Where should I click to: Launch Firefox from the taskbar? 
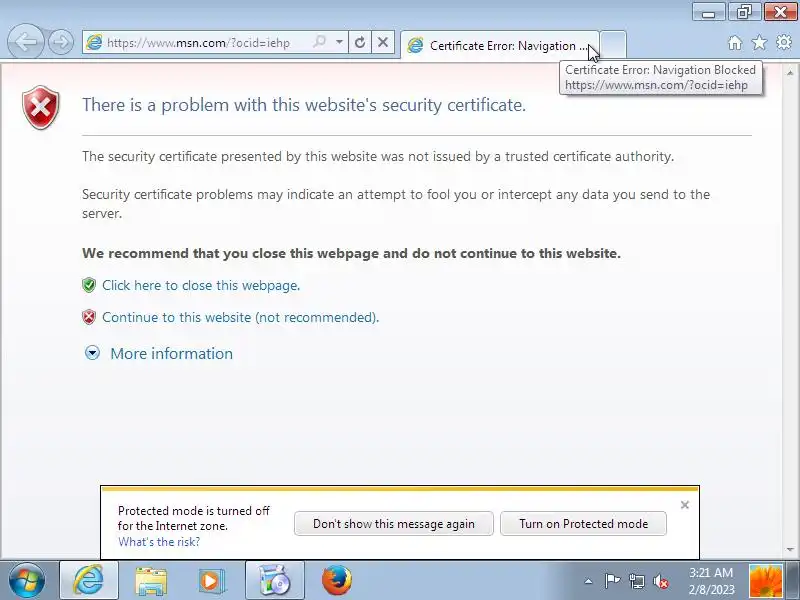pyautogui.click(x=337, y=581)
